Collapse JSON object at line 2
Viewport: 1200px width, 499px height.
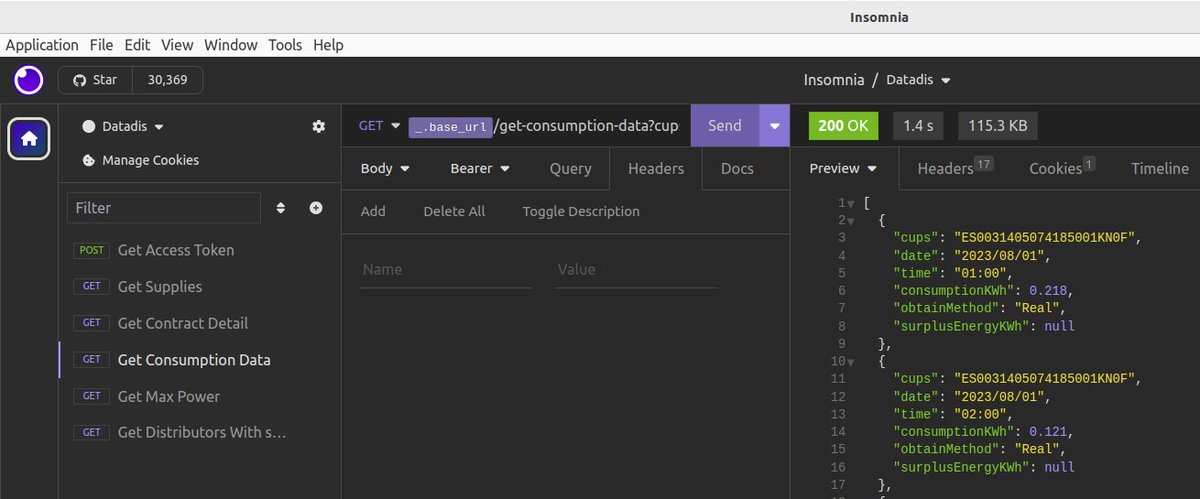coord(850,220)
